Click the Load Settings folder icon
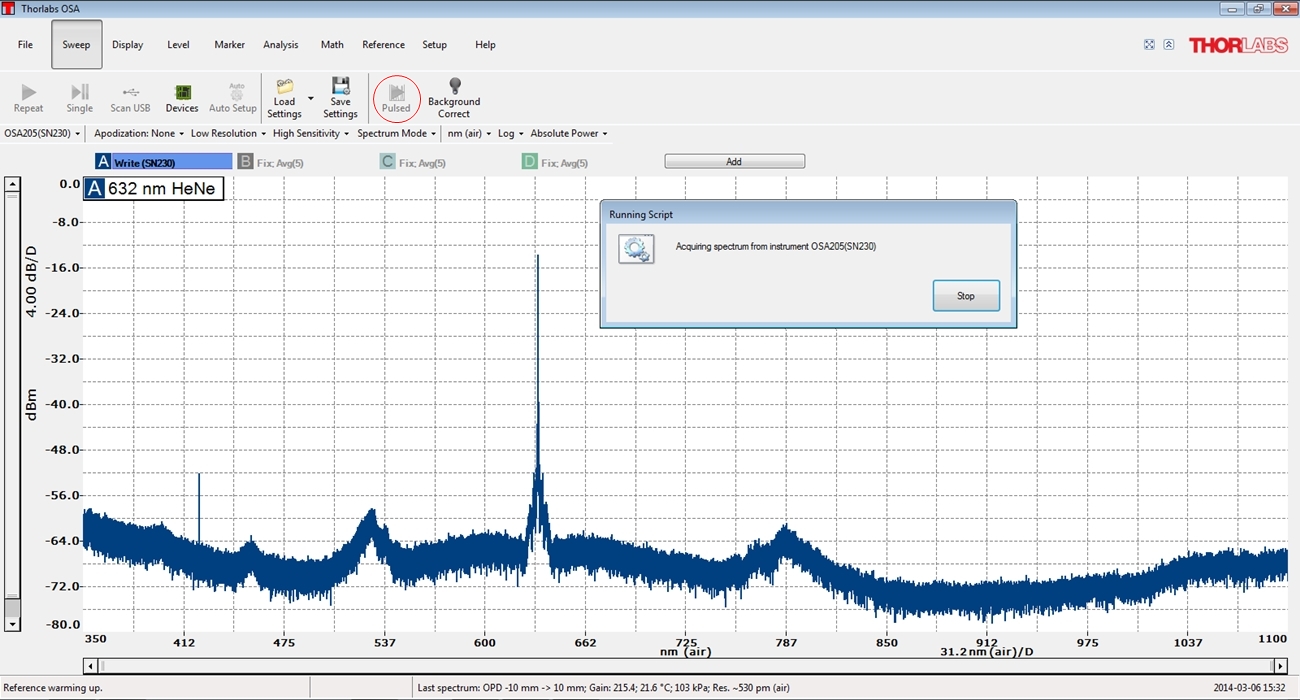Image resolution: width=1300 pixels, height=700 pixels. coord(285,87)
